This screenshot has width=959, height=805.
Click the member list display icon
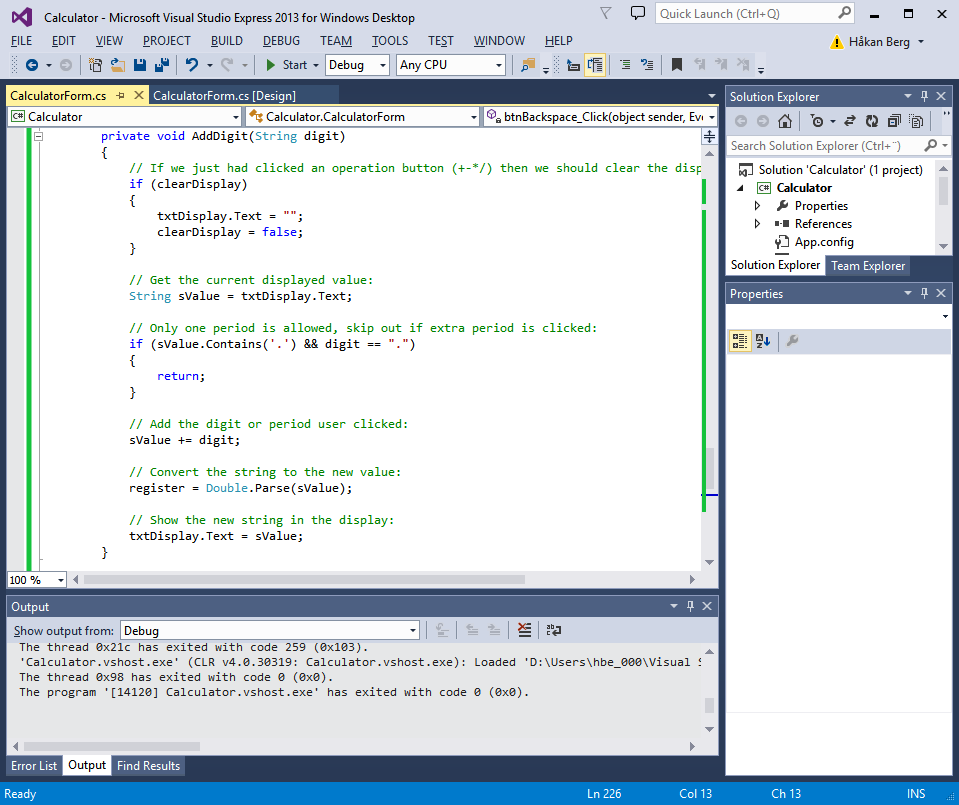[x=573, y=65]
